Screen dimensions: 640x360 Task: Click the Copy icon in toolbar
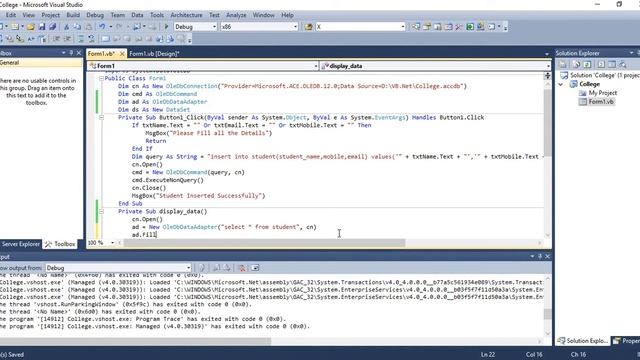click(x=77, y=27)
